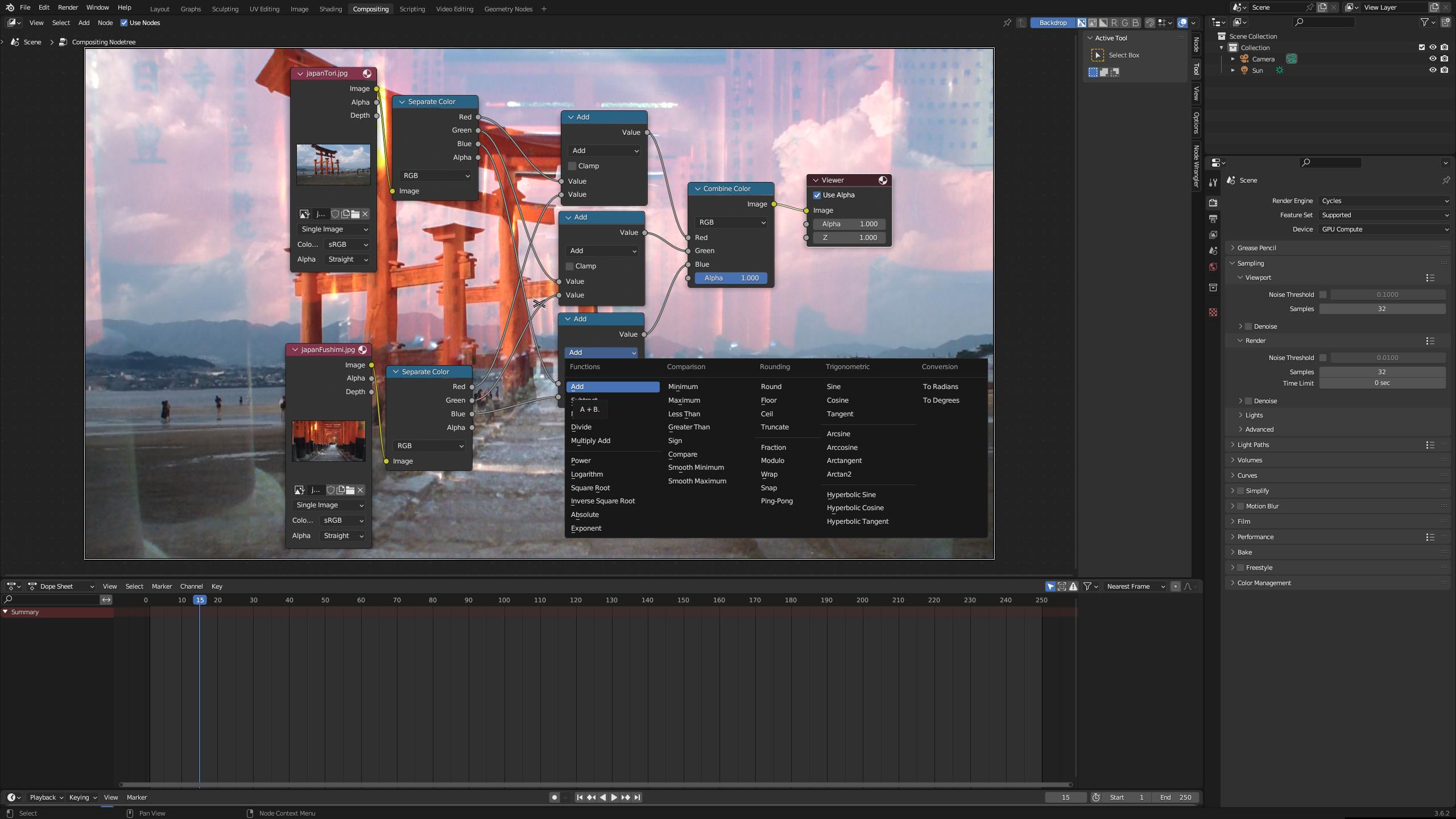Expand the Camera item in outliner
The width and height of the screenshot is (1456, 819).
tap(1232, 59)
